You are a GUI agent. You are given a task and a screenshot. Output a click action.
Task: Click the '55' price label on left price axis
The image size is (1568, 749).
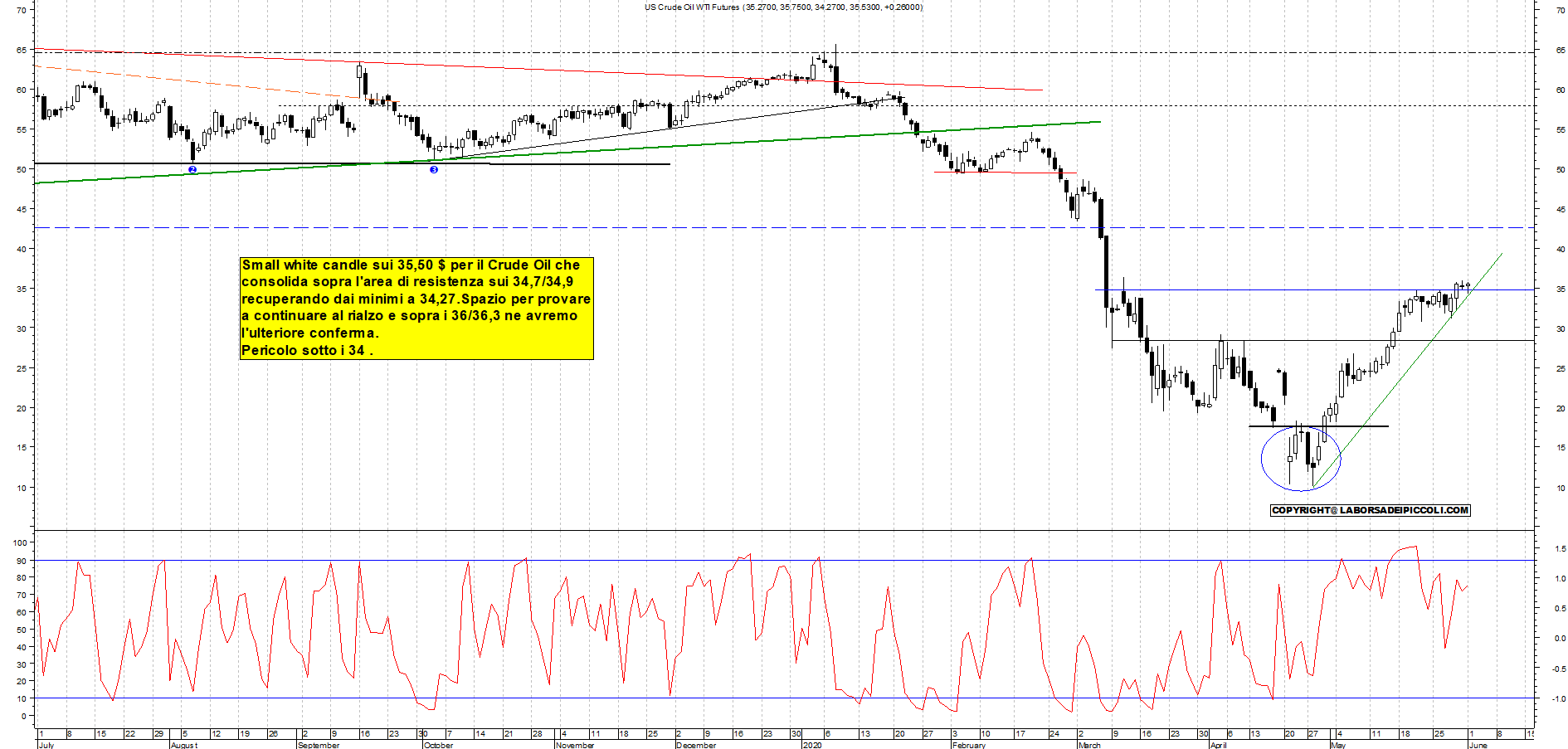[22, 129]
